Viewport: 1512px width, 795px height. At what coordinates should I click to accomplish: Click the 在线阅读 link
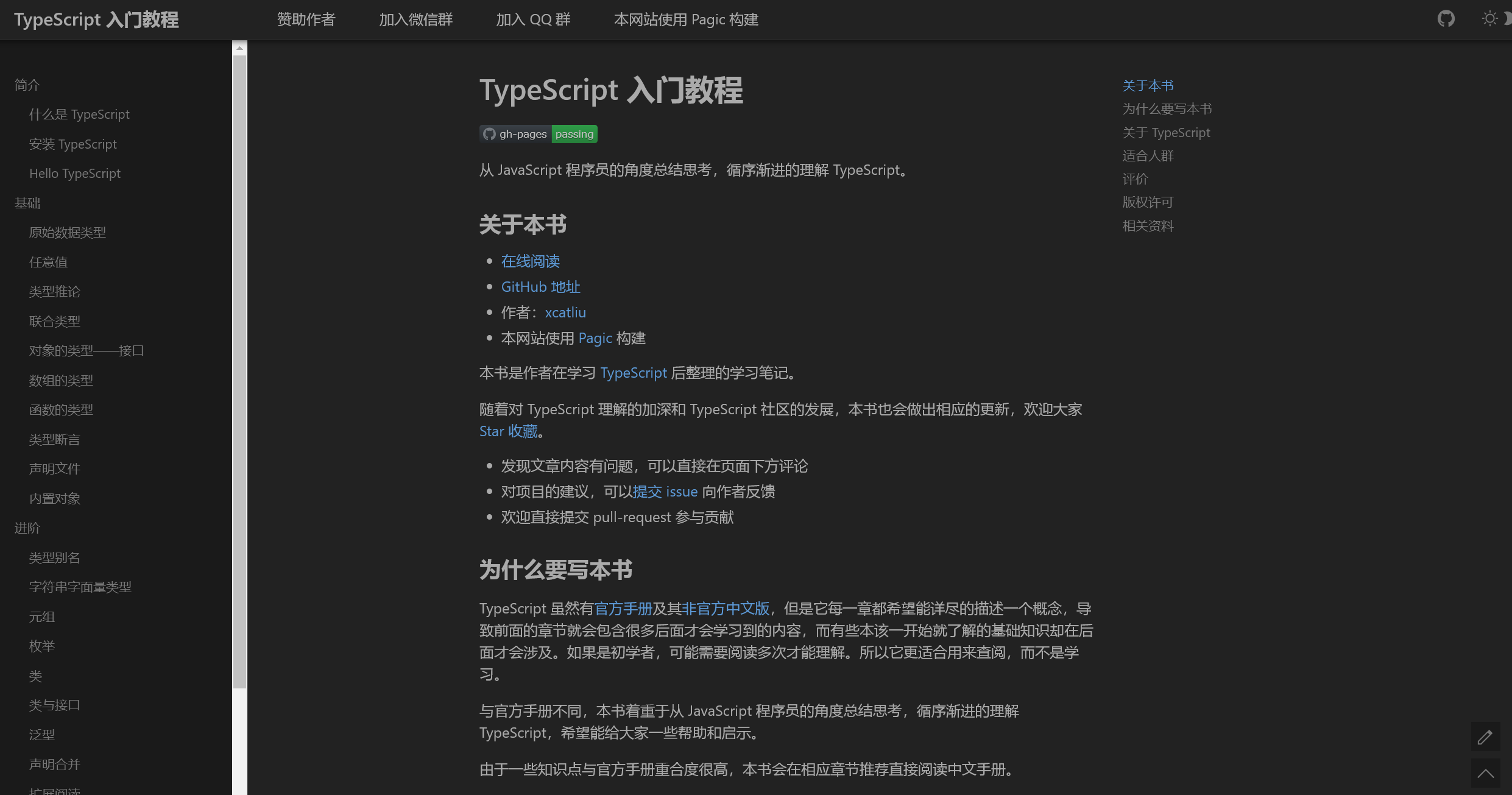530,261
